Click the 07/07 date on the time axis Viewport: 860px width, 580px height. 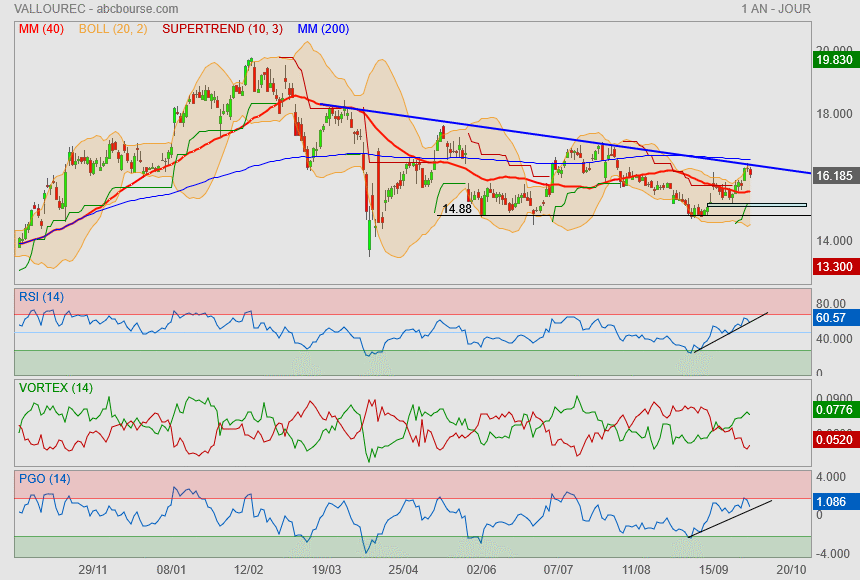[557, 569]
